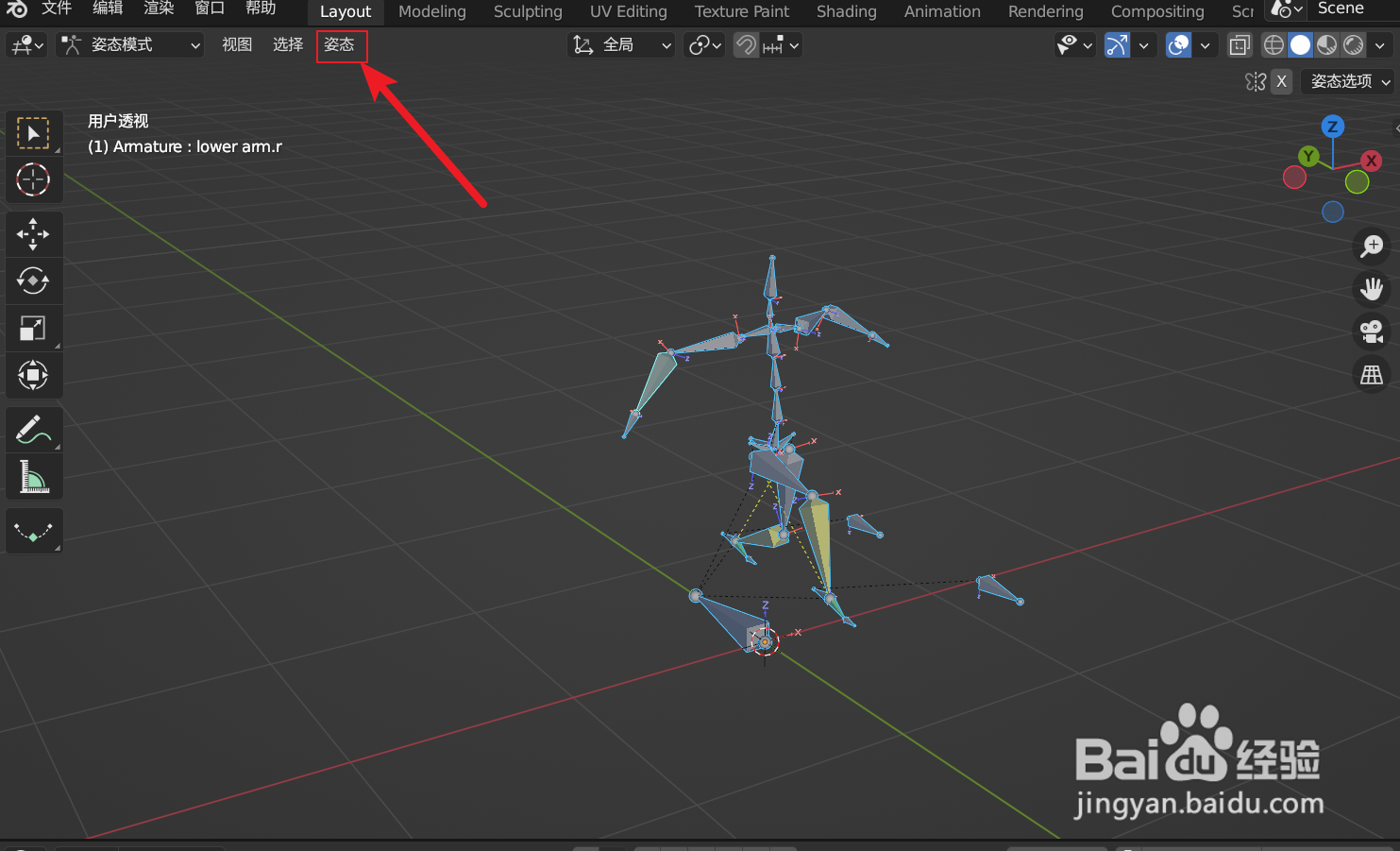Switch to the Compositing workspace tab
The image size is (1400, 851).
click(1157, 11)
